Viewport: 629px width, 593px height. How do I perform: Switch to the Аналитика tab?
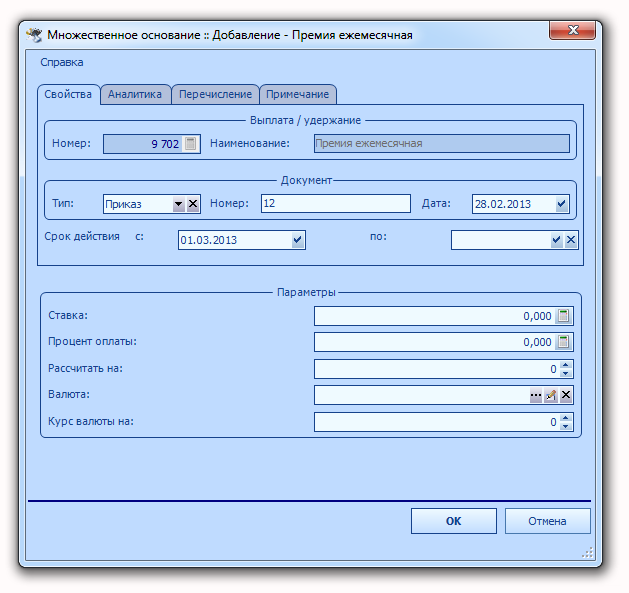135,94
